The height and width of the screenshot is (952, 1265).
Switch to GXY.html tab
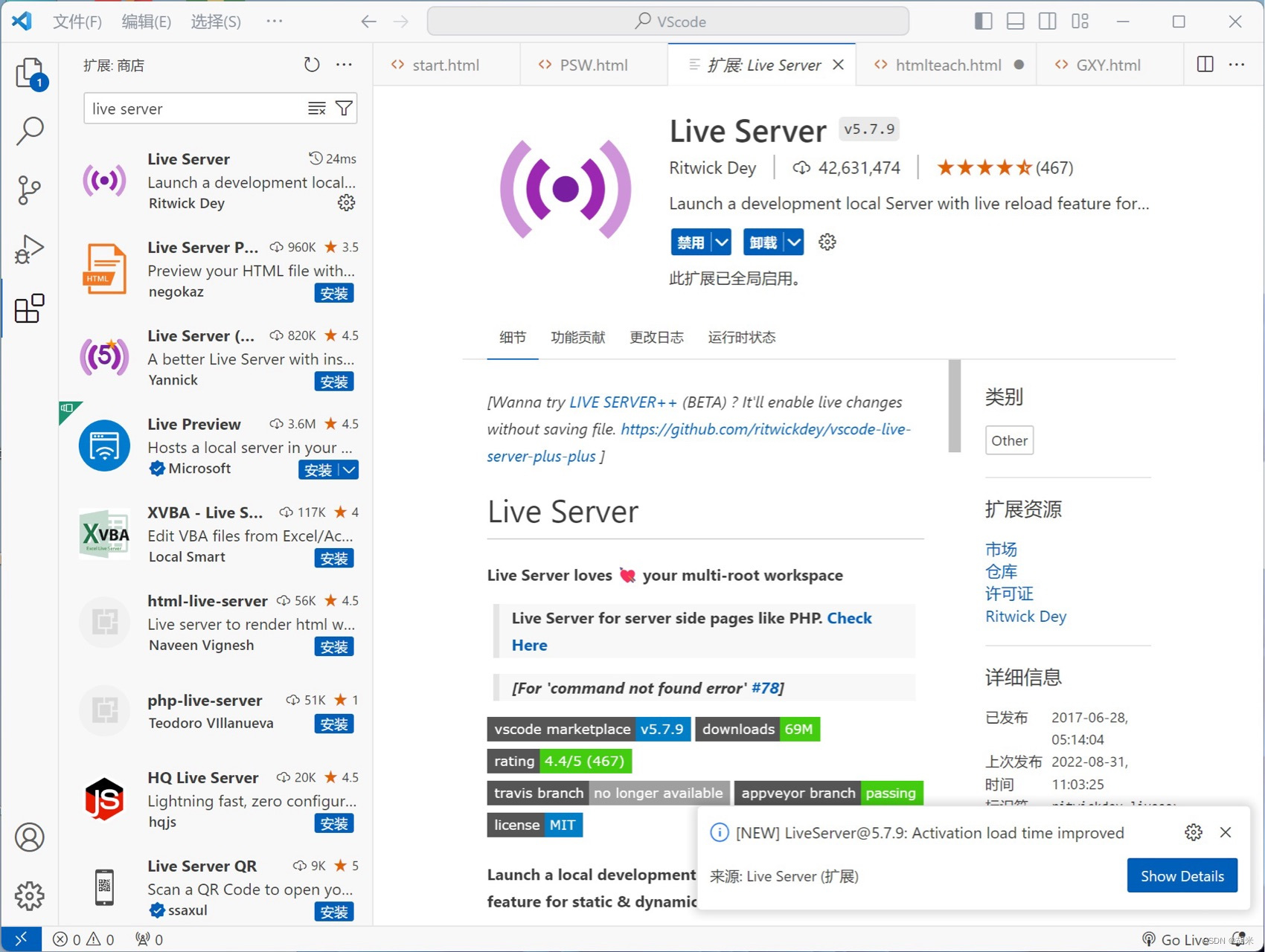tap(1108, 65)
